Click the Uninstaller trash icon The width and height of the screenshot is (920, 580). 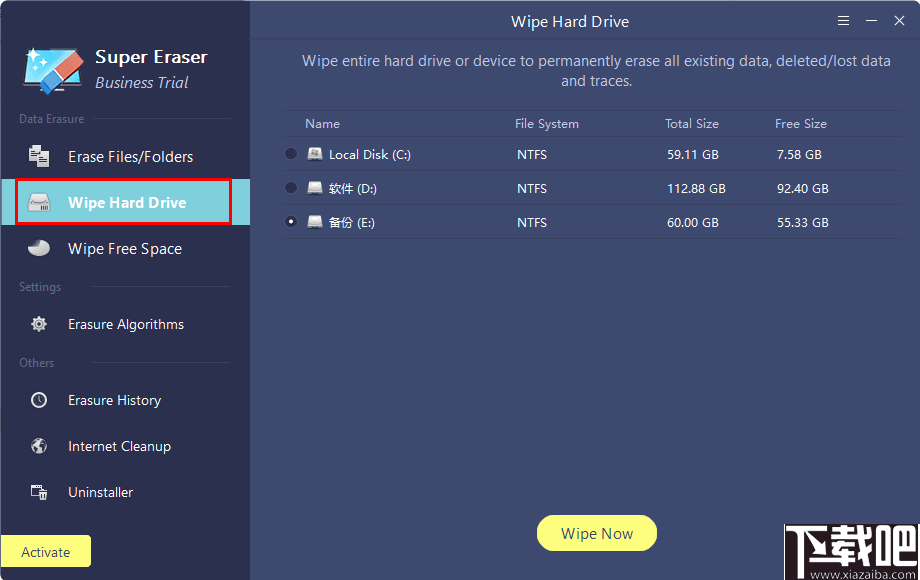point(39,492)
